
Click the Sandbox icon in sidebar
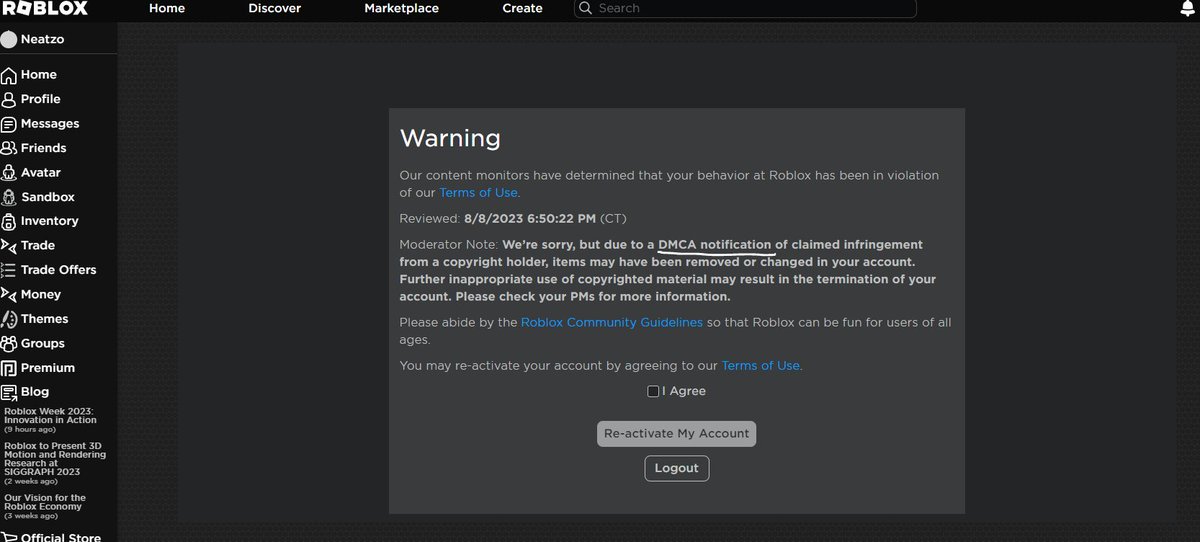tap(9, 197)
